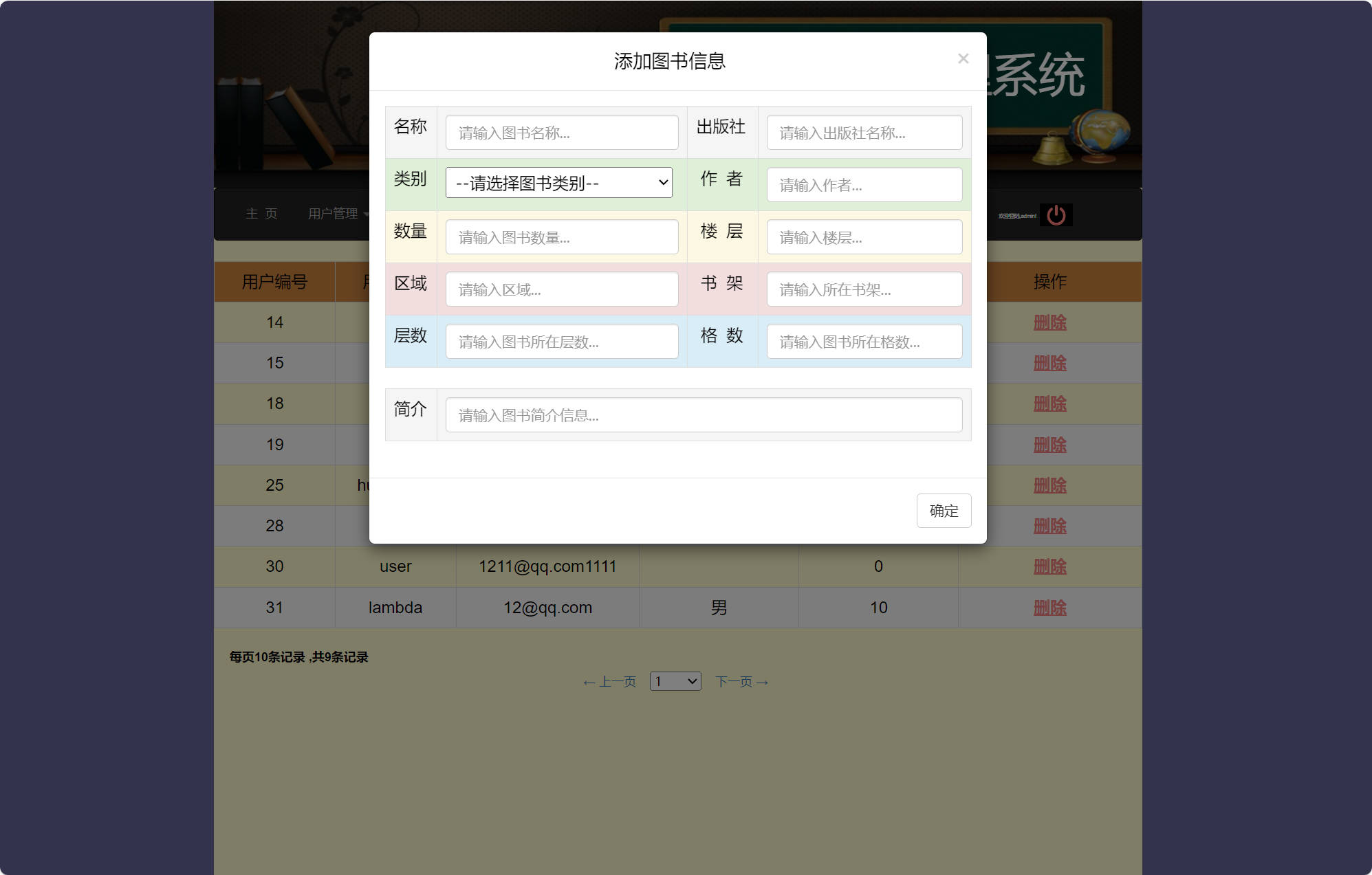Close the add book dialog
Viewport: 1372px width, 875px height.
[x=963, y=59]
